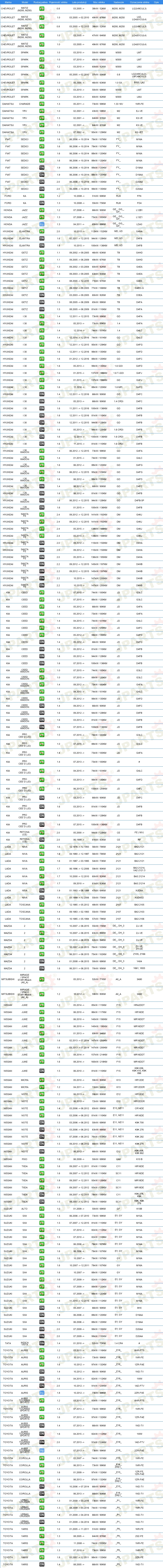Click the 'Oznaczenie silnika' column header
163x1568 pixels.
(140, 2)
